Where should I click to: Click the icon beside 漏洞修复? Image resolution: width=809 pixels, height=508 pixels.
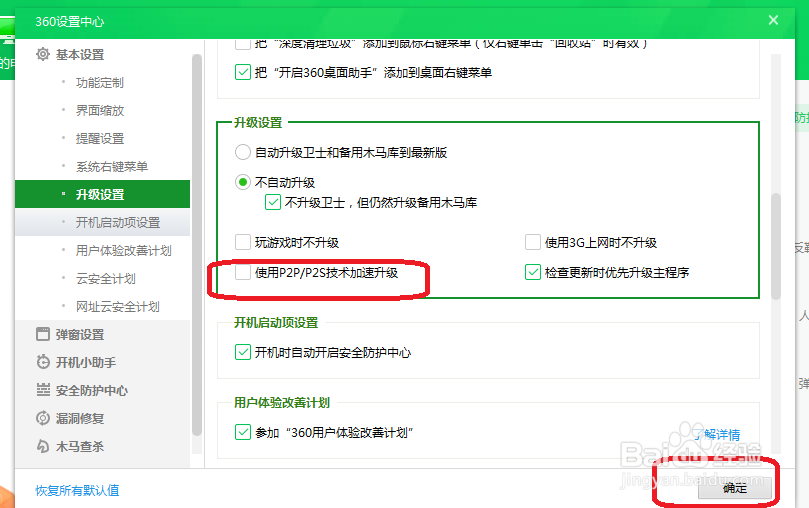(43, 418)
